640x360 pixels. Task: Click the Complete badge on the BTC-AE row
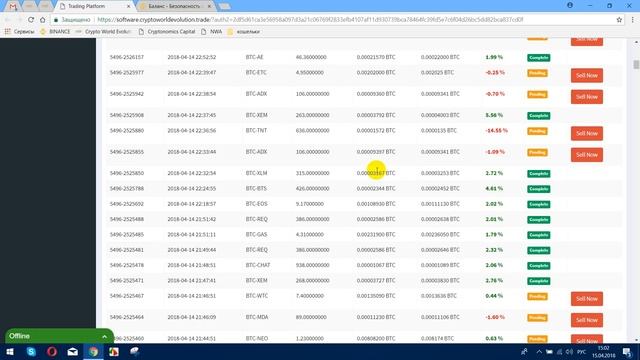(538, 58)
